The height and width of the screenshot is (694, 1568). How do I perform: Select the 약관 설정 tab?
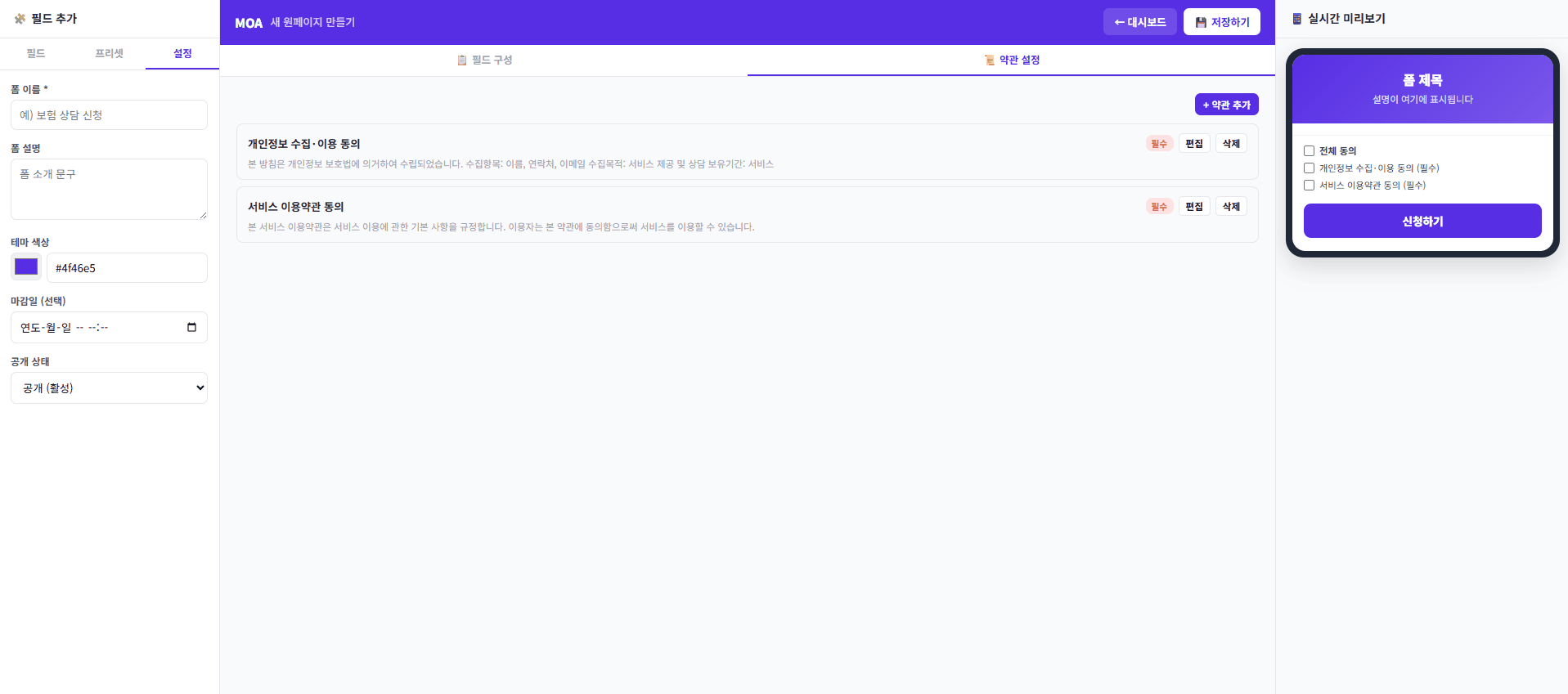tap(1011, 60)
